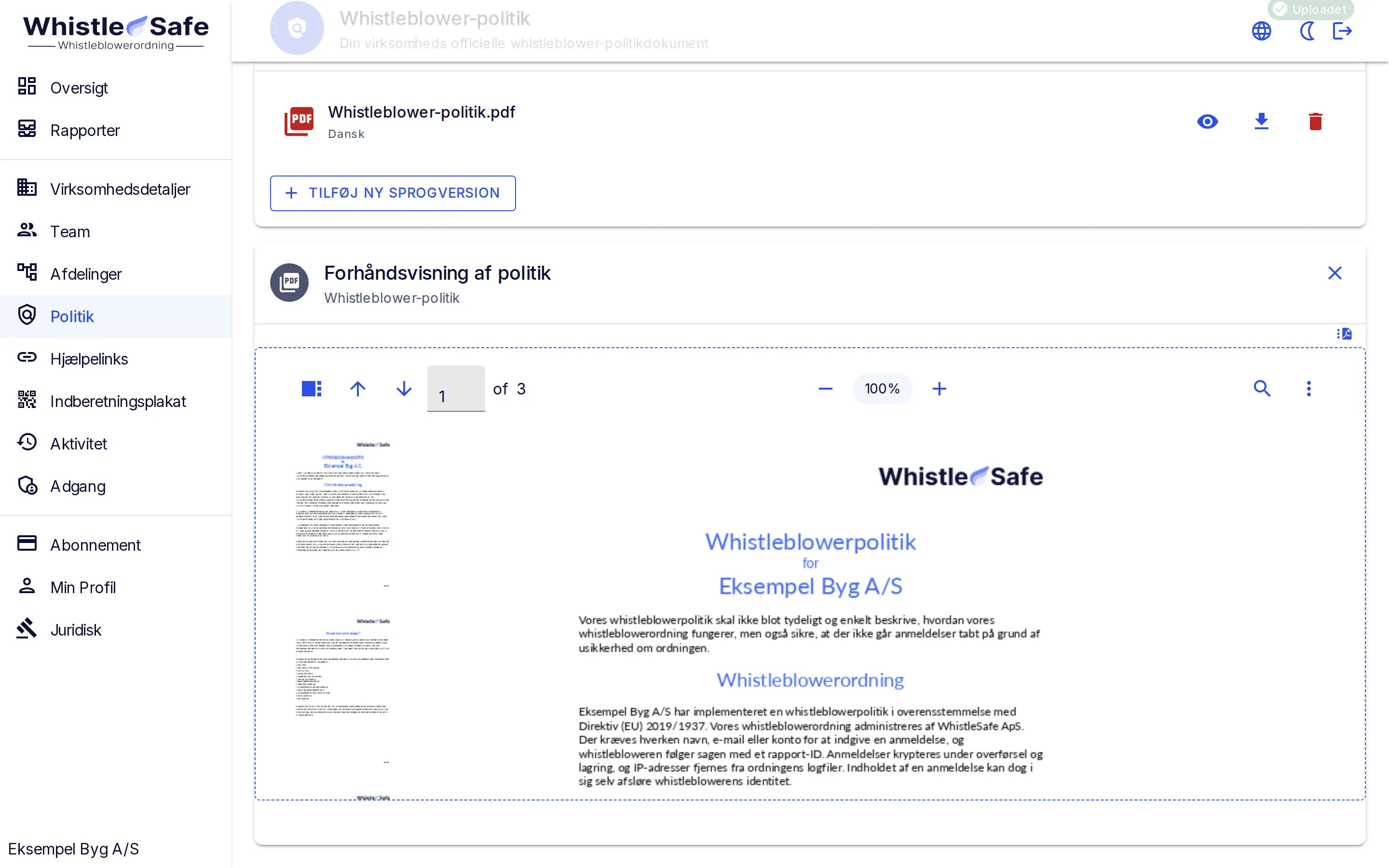
Task: Open the Oversigt dashboard page
Action: coord(115,88)
